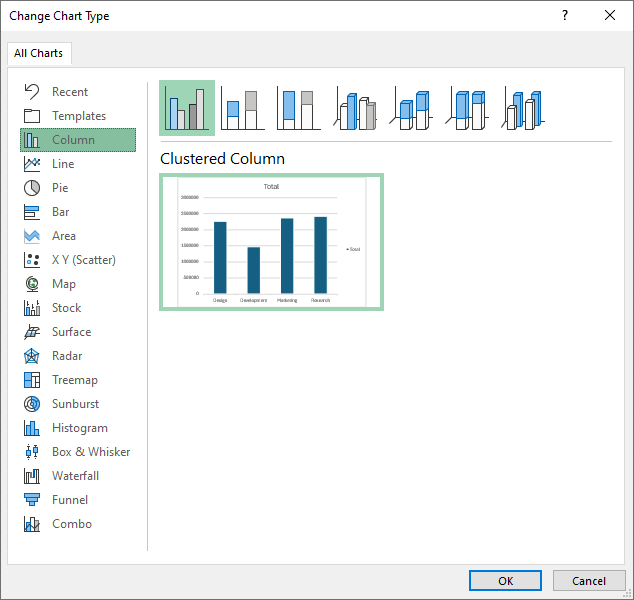Open the Column chart category
The width and height of the screenshot is (634, 600).
click(x=78, y=140)
